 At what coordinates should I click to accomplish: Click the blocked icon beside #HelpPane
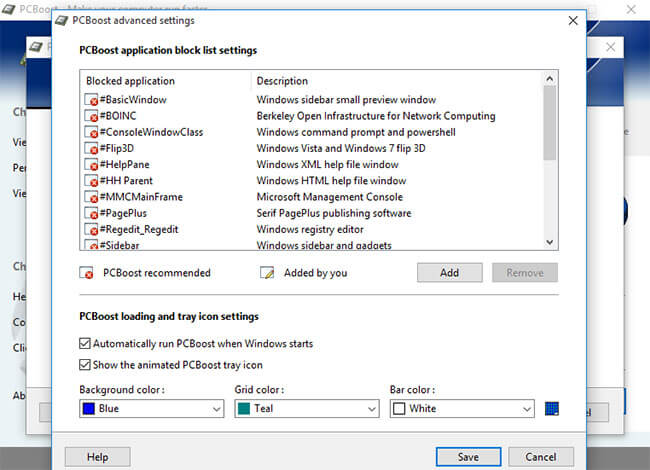pos(91,165)
